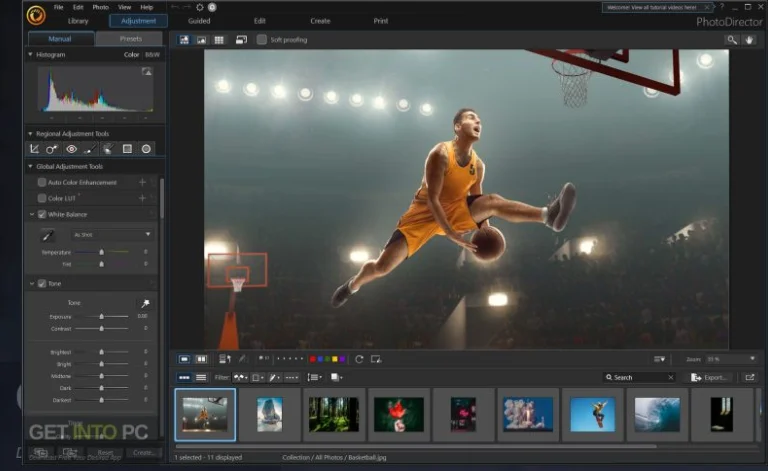The image size is (768, 471).
Task: Switch to grid browser mode icon
Action: [x=219, y=40]
